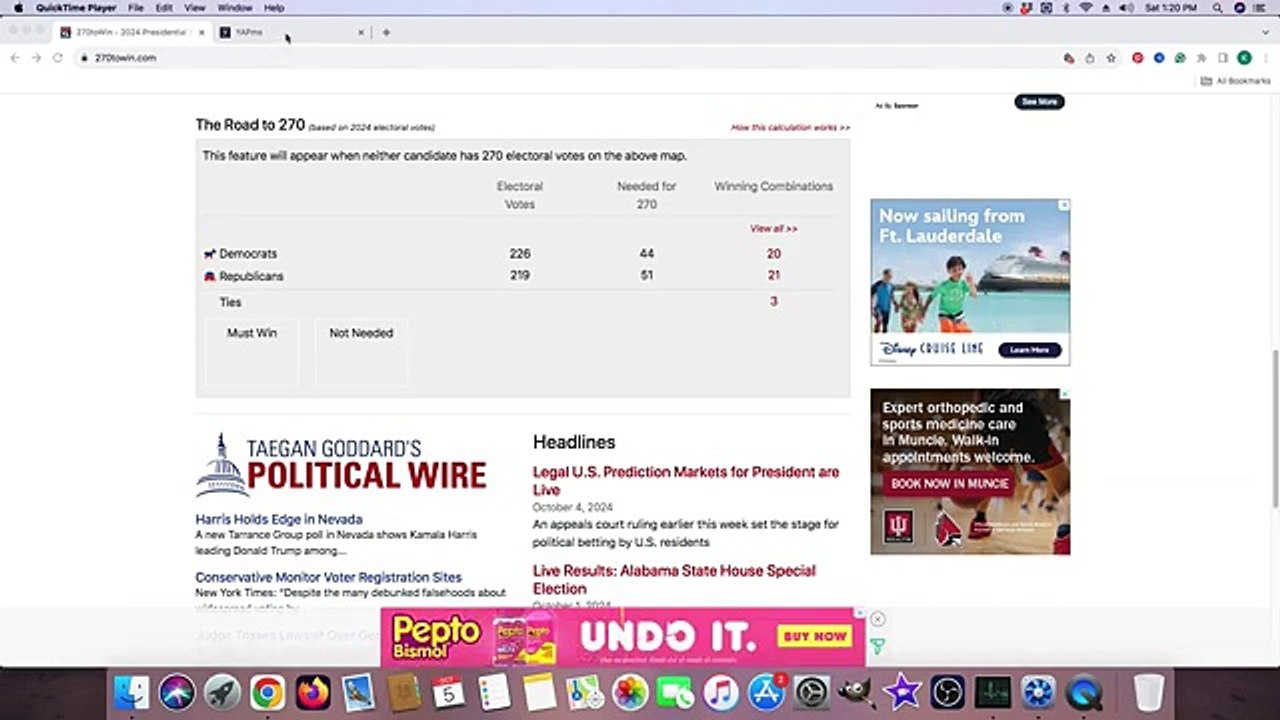Open the View menu

click(194, 8)
